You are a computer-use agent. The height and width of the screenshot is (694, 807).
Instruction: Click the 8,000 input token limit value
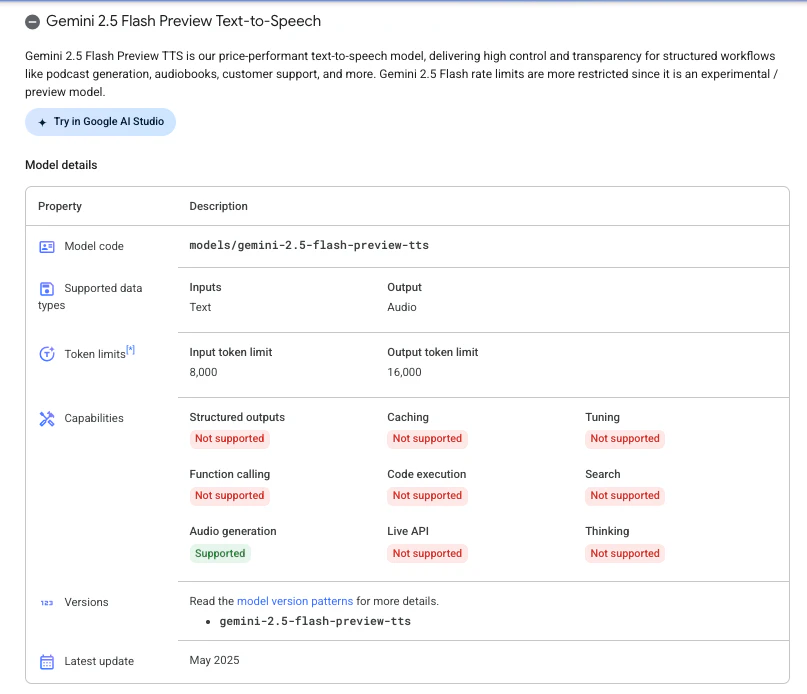pos(203,372)
